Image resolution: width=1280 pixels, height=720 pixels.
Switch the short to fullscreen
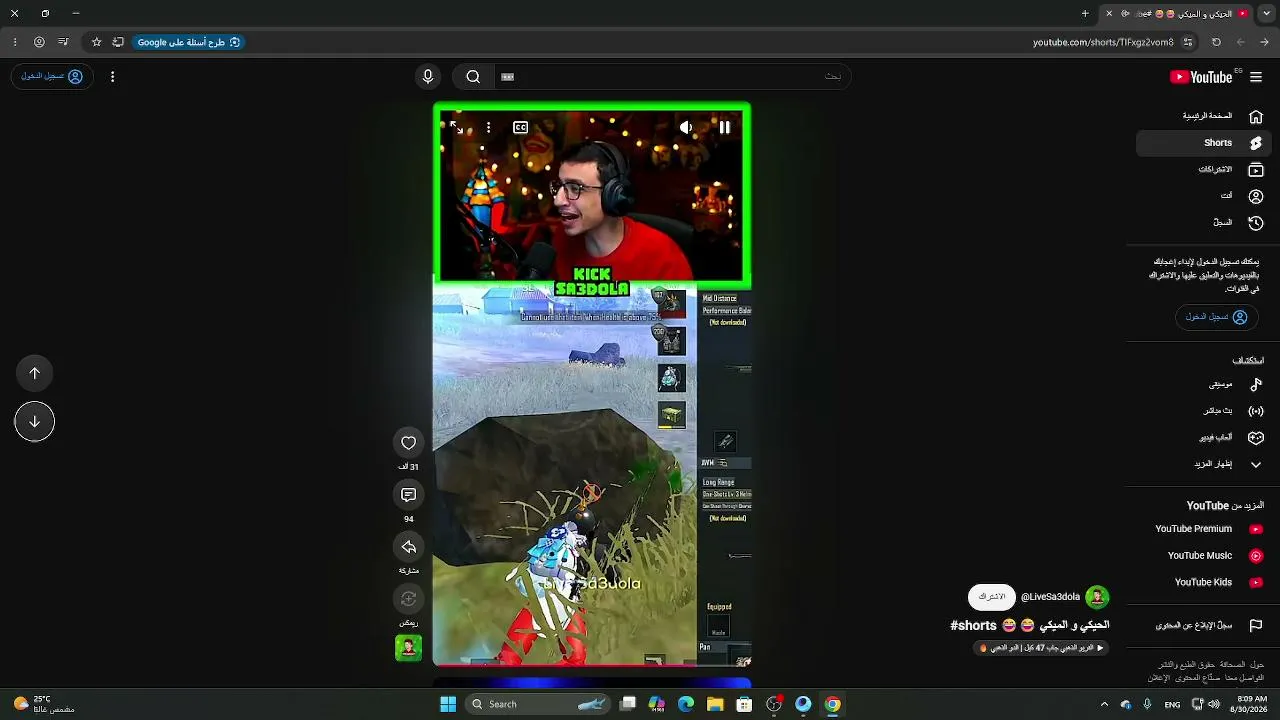[x=456, y=127]
